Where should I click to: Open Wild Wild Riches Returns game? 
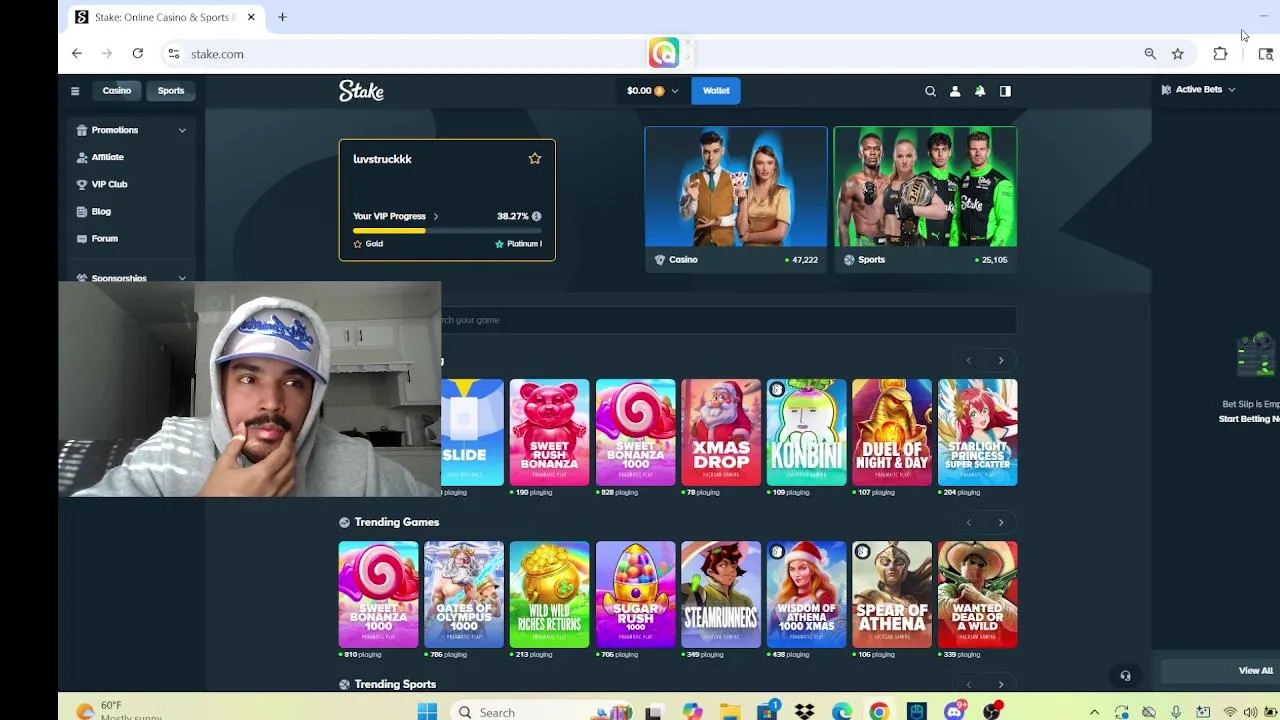coord(549,594)
